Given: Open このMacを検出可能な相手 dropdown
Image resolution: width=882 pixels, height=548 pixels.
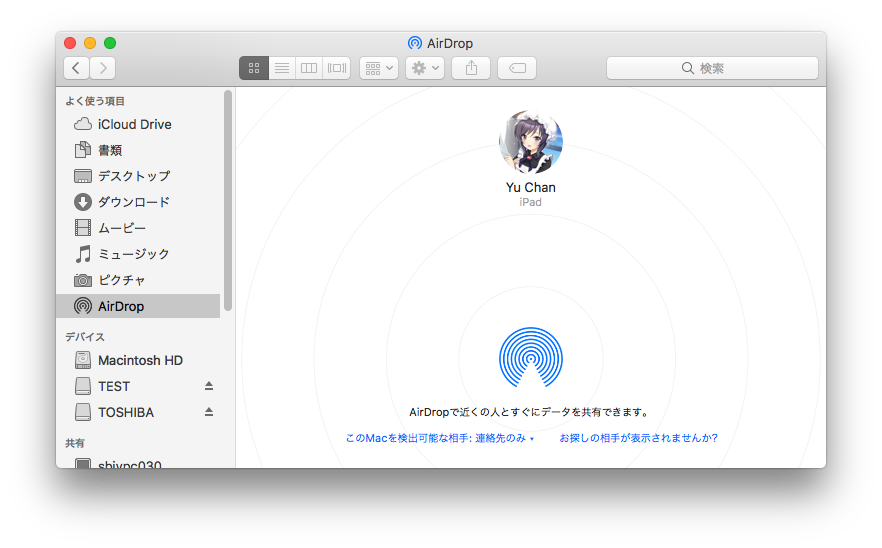Looking at the screenshot, I should (x=440, y=438).
